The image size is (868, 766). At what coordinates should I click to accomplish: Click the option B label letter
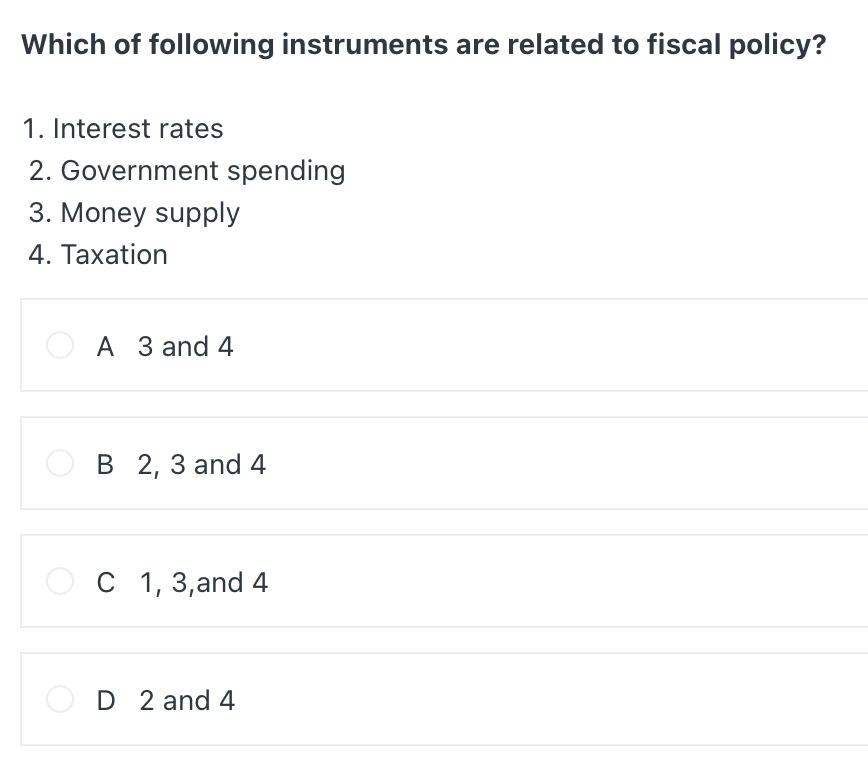(x=105, y=463)
